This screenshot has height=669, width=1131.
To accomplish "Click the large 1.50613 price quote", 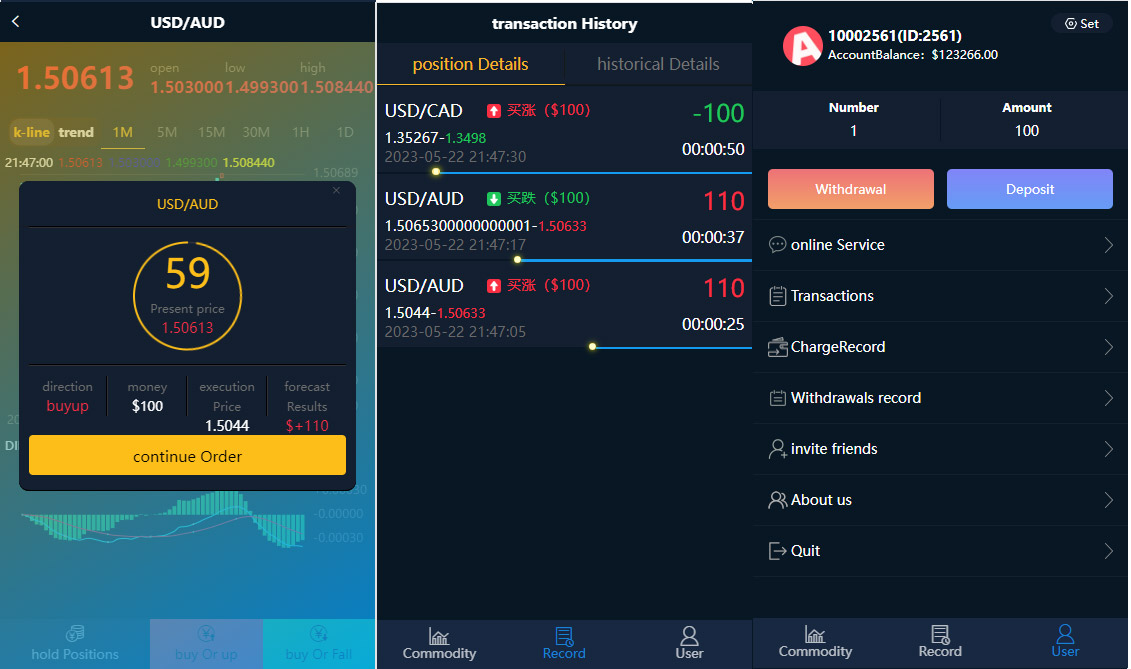I will pos(75,78).
